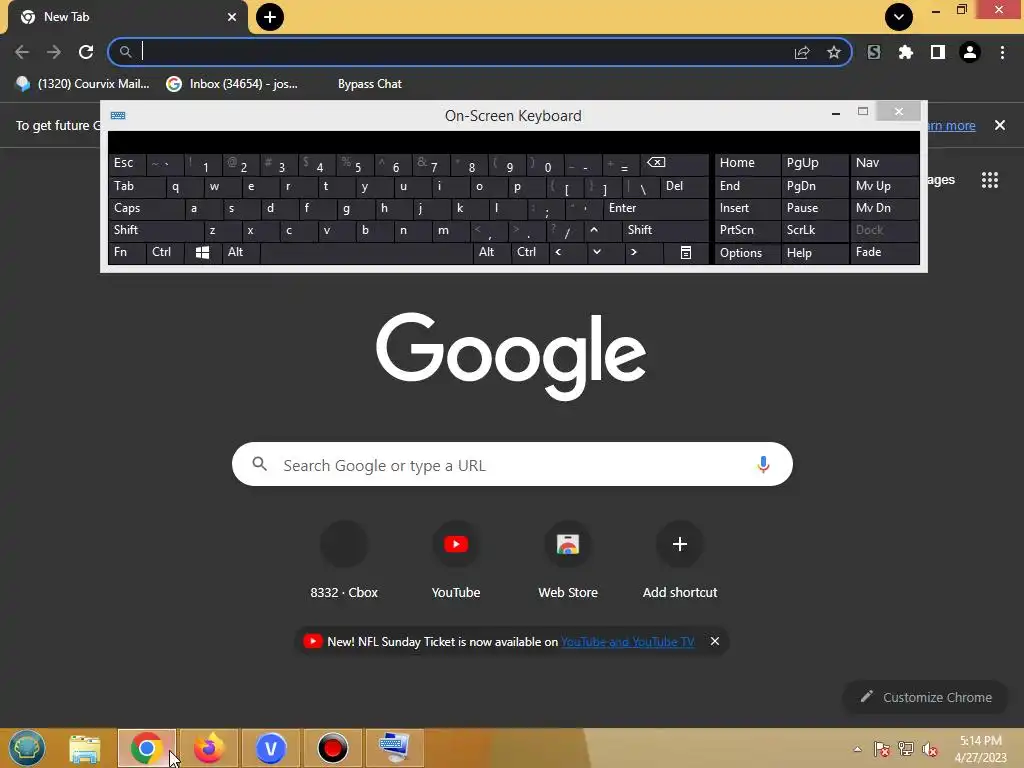The image size is (1024, 768).
Task: Toggle the left Alt key on keyboard
Action: point(241,253)
